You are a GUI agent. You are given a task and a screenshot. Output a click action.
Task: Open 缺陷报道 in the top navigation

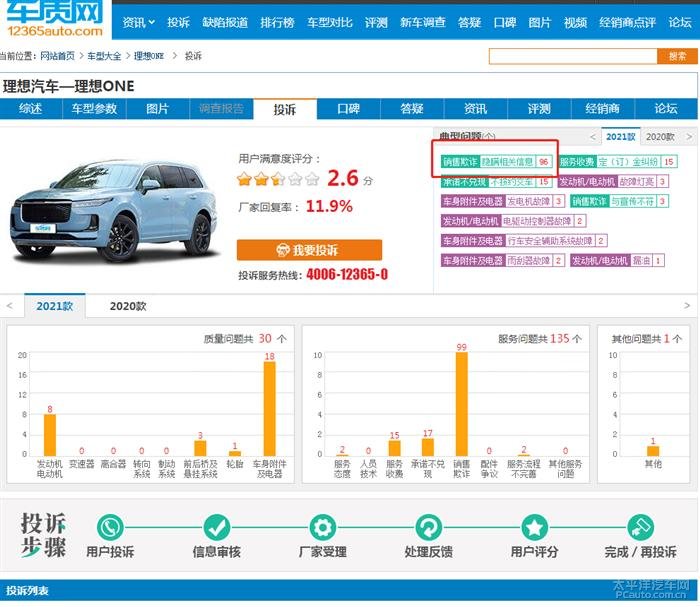(225, 22)
